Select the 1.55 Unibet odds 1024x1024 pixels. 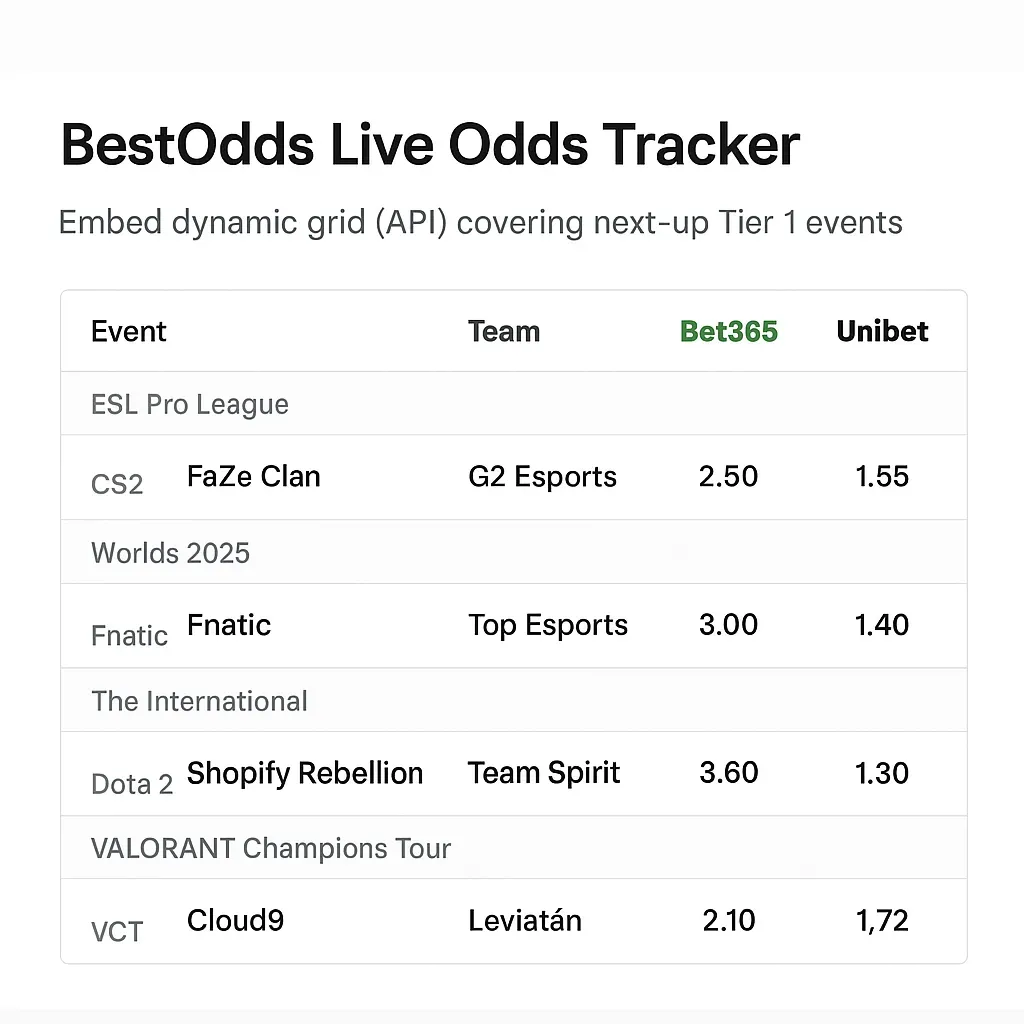click(x=882, y=476)
